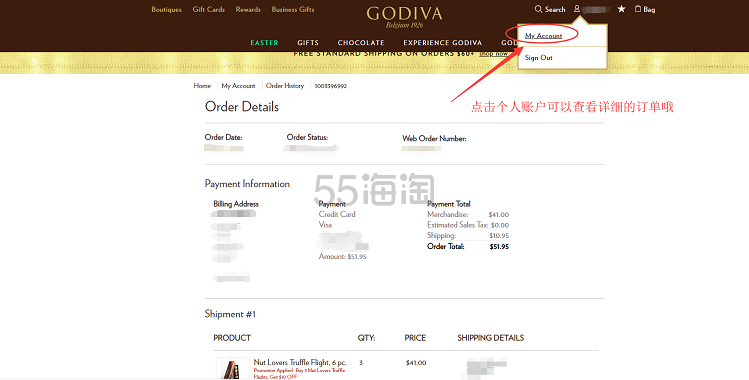This screenshot has height=380, width=749.
Task: Go to Home breadcrumb
Action: click(x=202, y=86)
